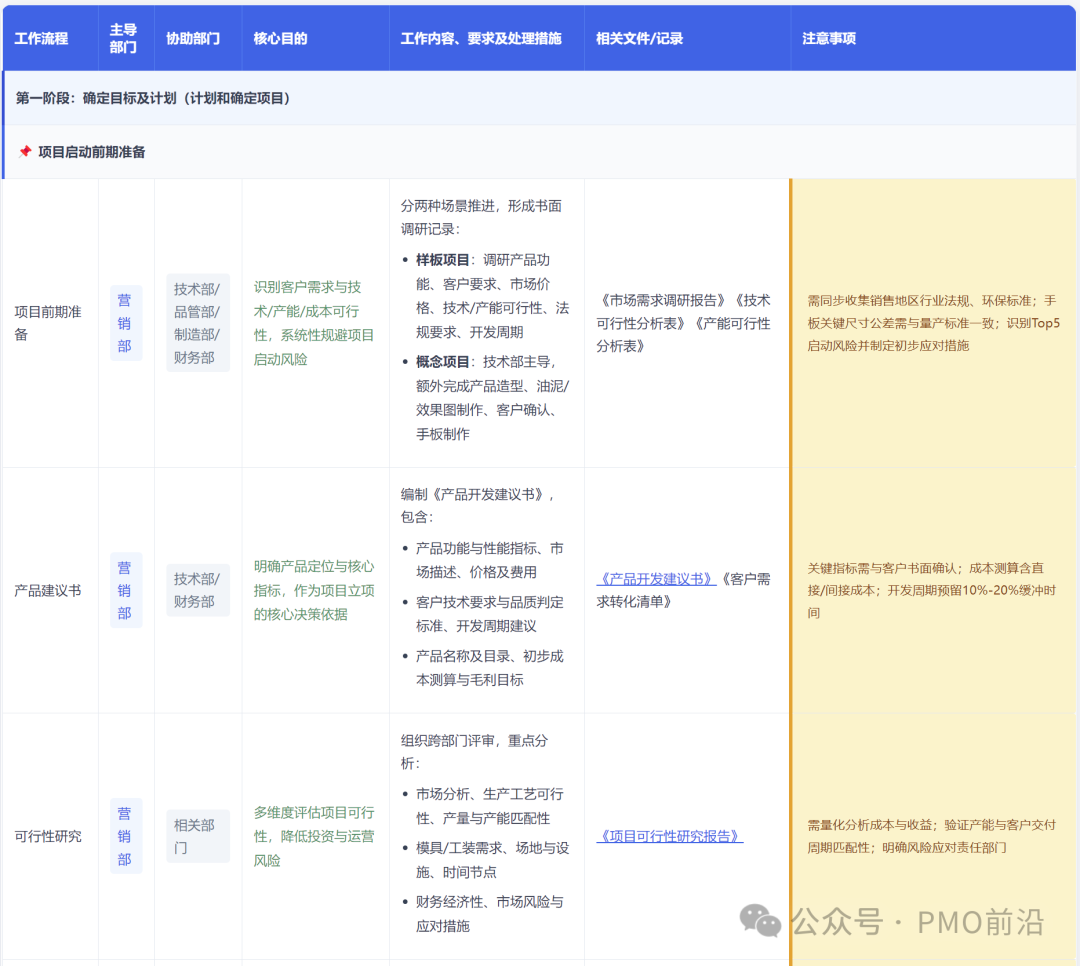1080x966 pixels.
Task: Open the 《产品开发建议书》 link
Action: (x=660, y=577)
